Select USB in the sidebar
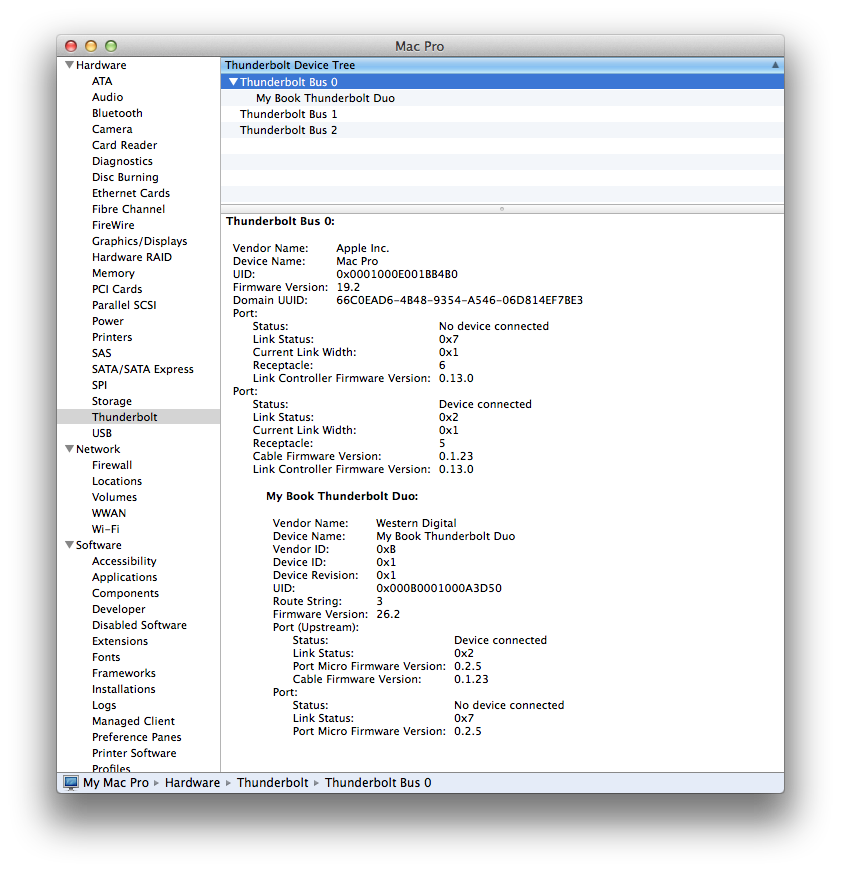 102,433
